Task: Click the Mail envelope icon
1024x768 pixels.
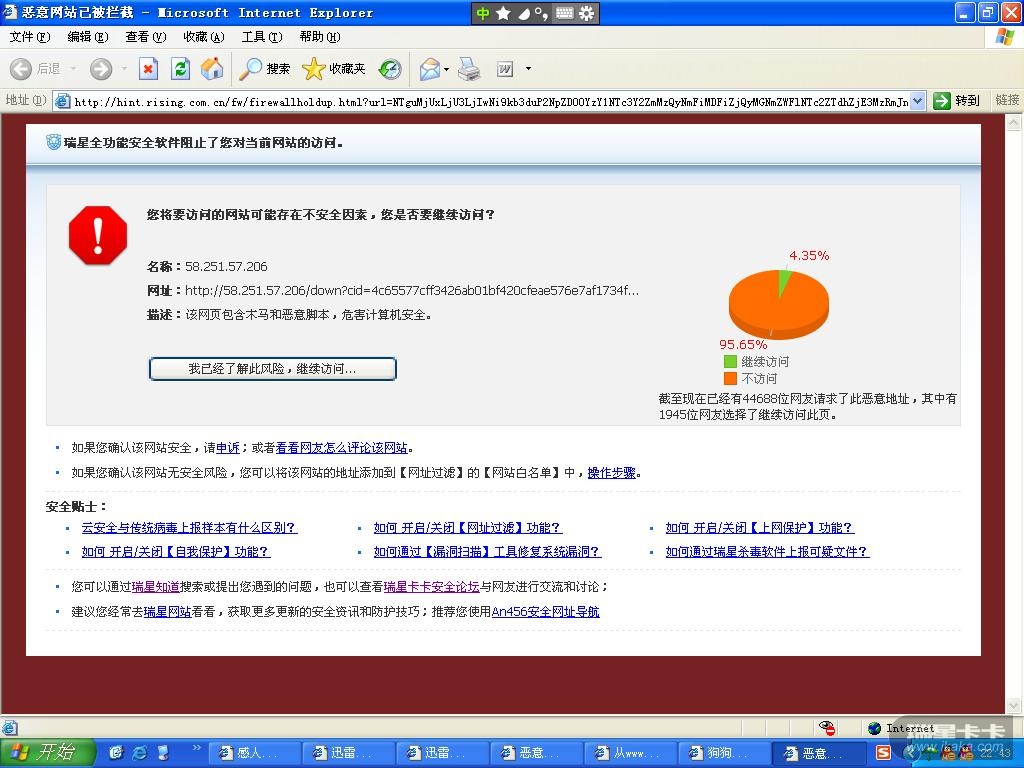Action: point(429,69)
